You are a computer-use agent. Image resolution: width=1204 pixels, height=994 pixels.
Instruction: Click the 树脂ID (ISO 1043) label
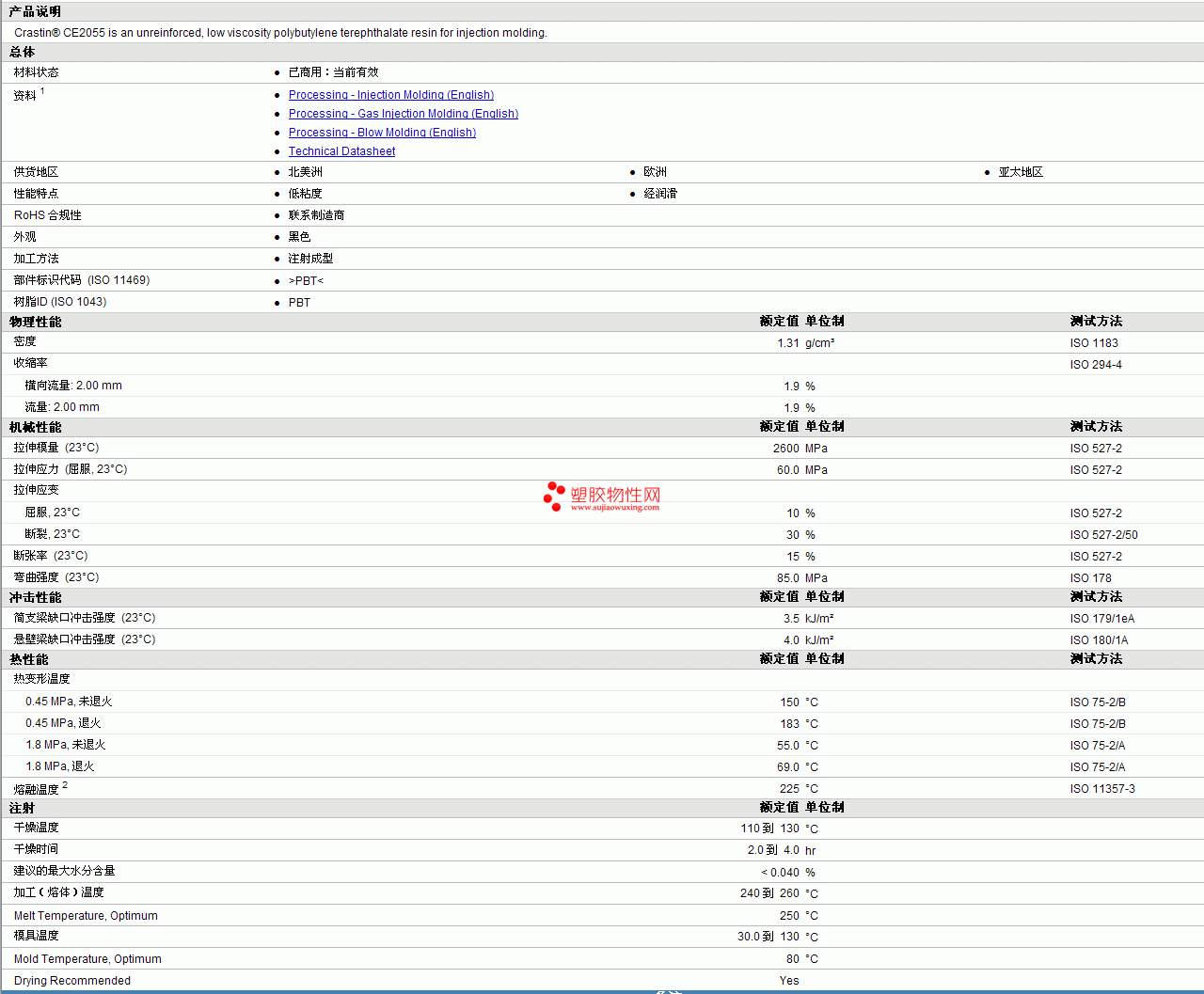pyautogui.click(x=60, y=302)
